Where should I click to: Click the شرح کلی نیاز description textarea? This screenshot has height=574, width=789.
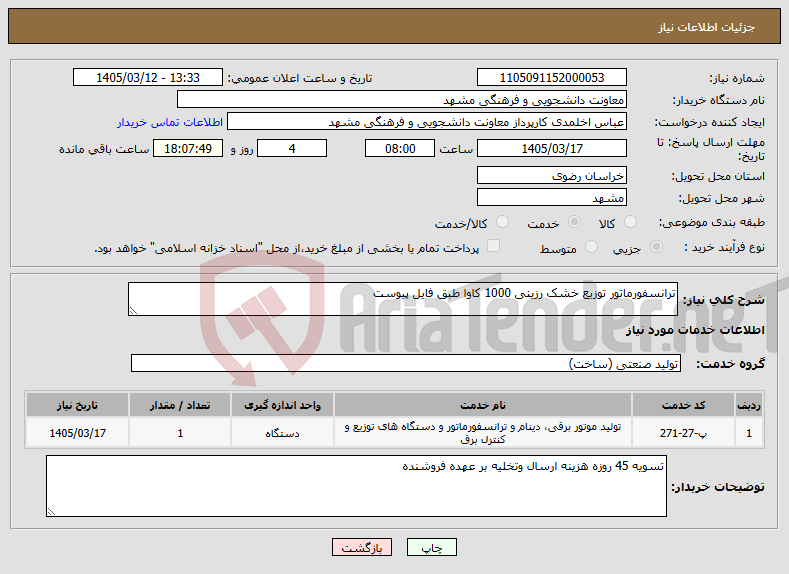pyautogui.click(x=403, y=299)
